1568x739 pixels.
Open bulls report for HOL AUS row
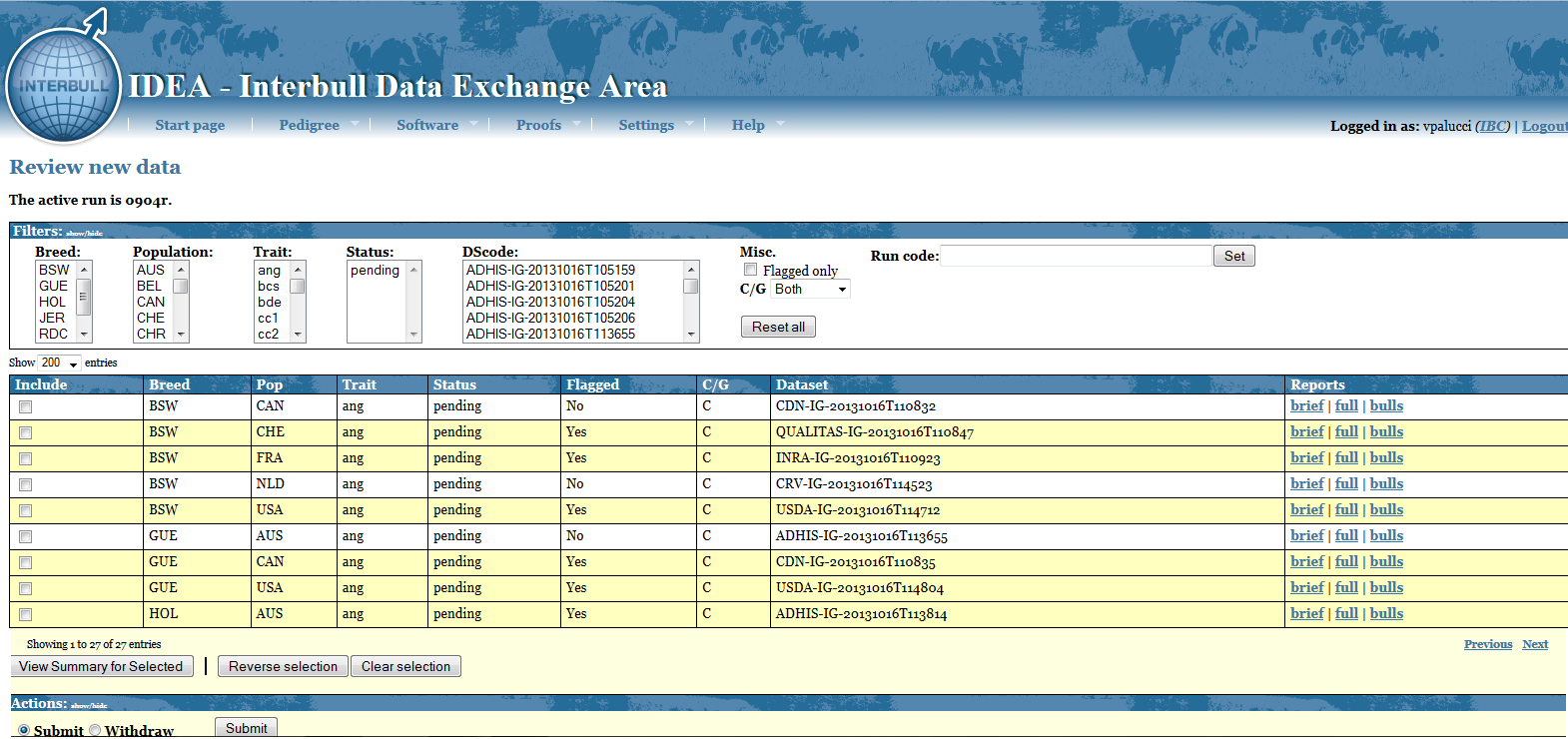1386,613
